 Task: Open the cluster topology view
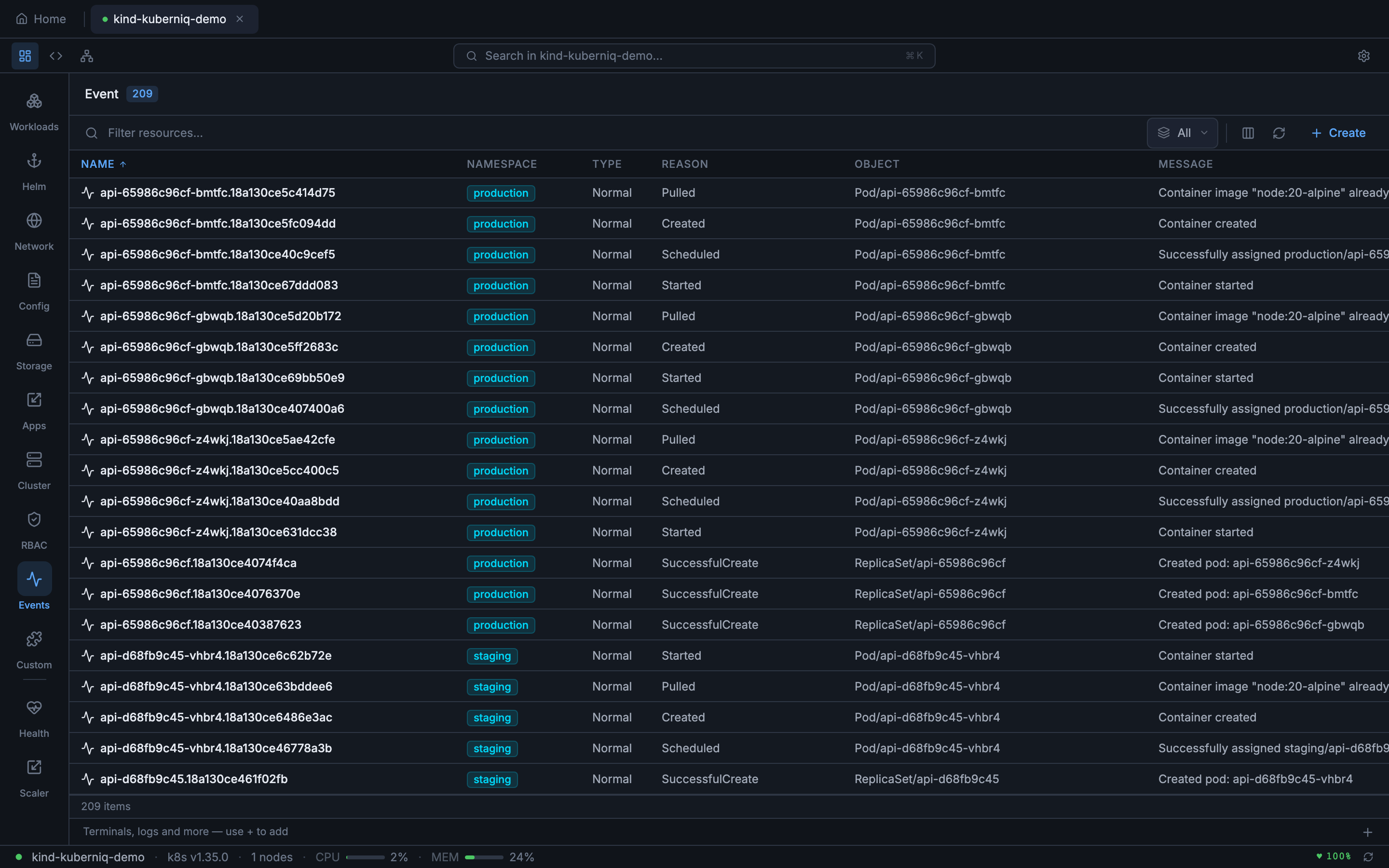tap(86, 55)
